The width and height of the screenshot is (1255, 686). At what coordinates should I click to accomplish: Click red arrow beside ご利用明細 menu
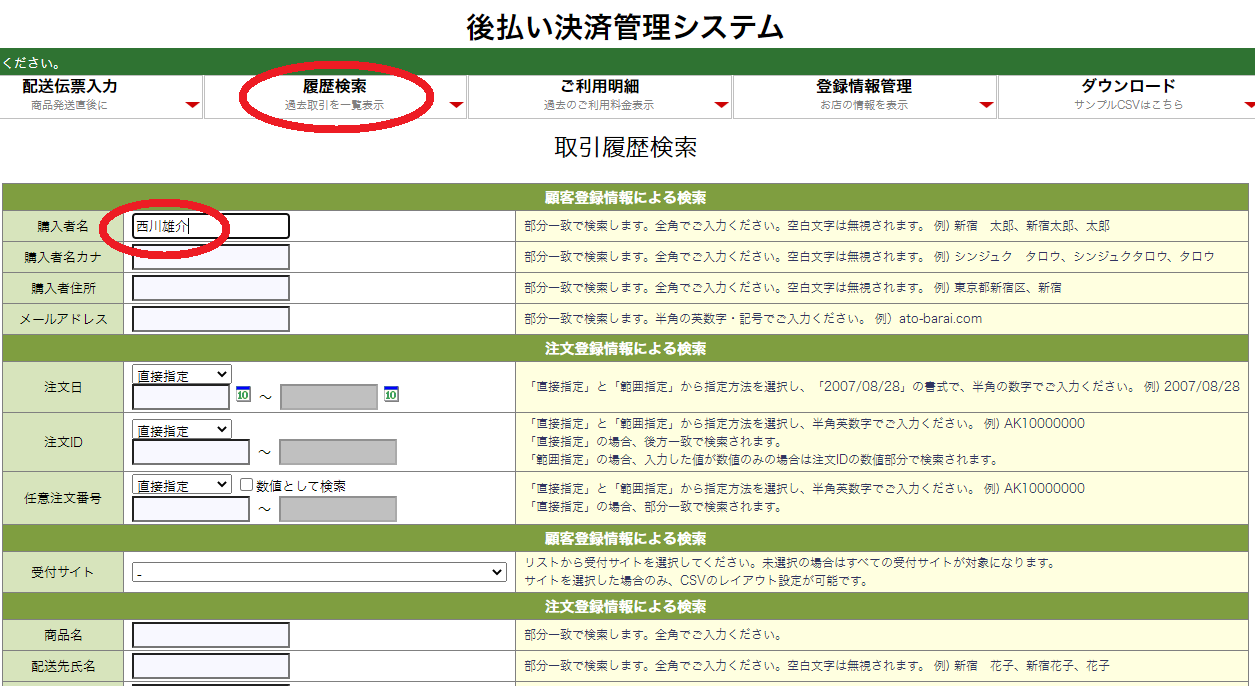point(721,105)
